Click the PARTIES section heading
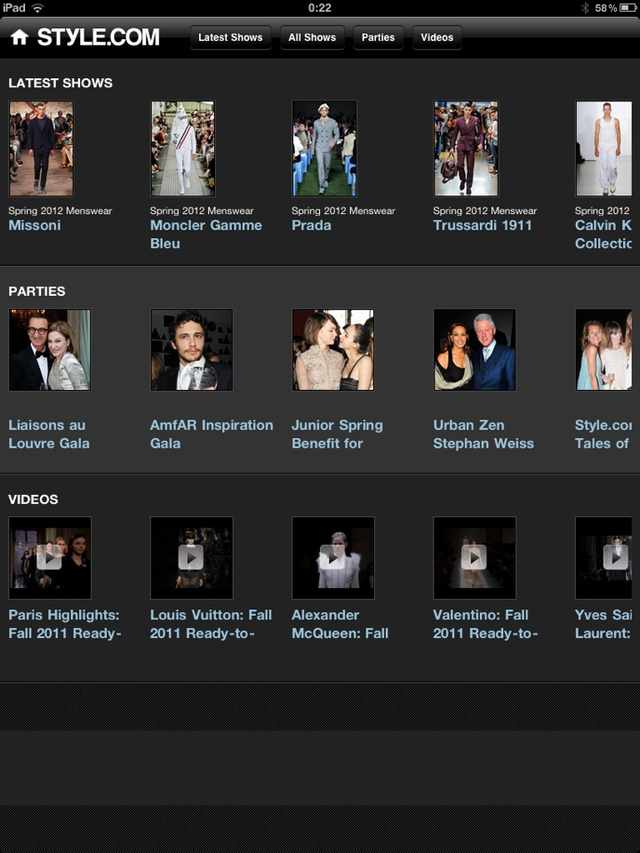Screen dimensions: 640x853 (x=37, y=291)
